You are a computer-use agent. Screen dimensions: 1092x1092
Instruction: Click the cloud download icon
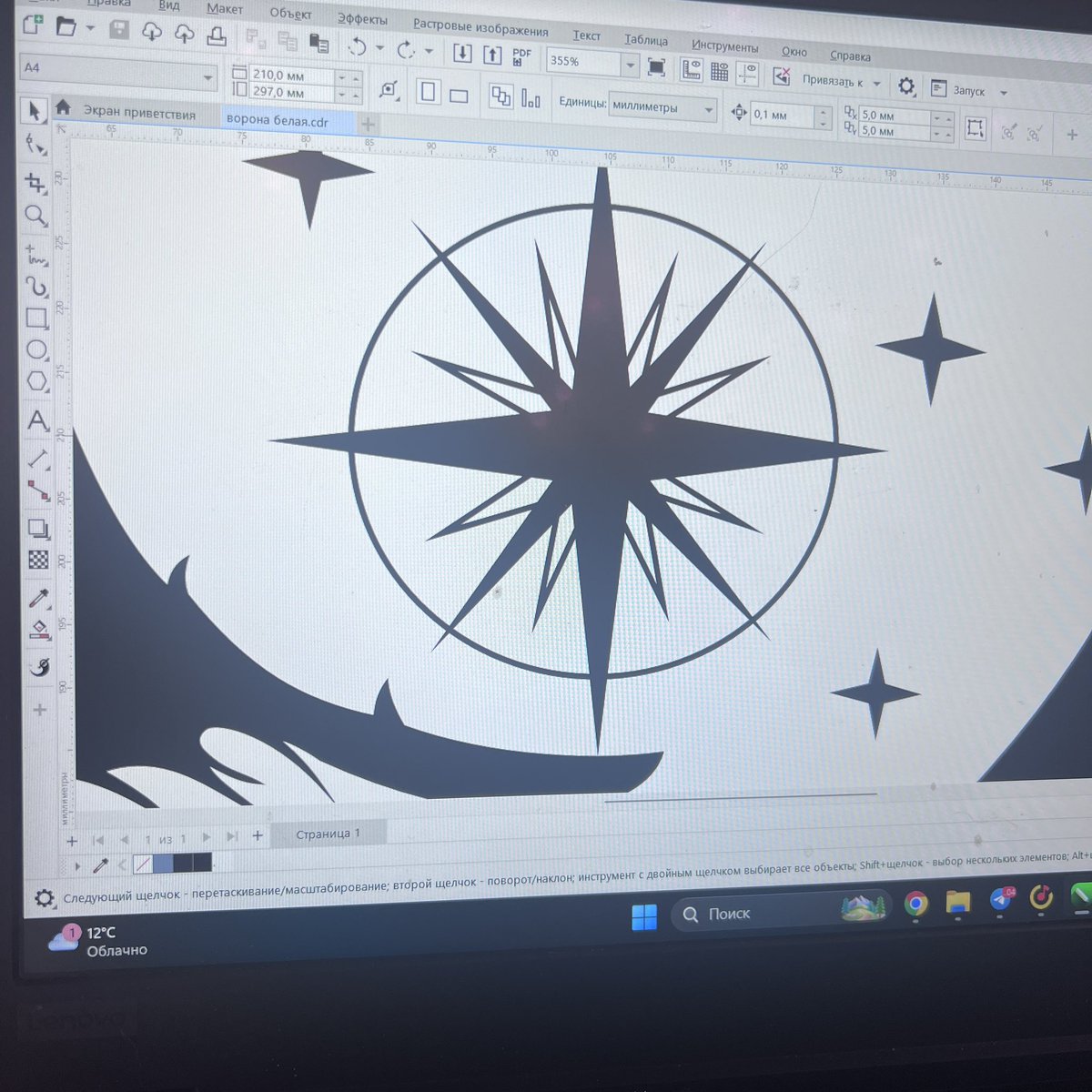151,32
